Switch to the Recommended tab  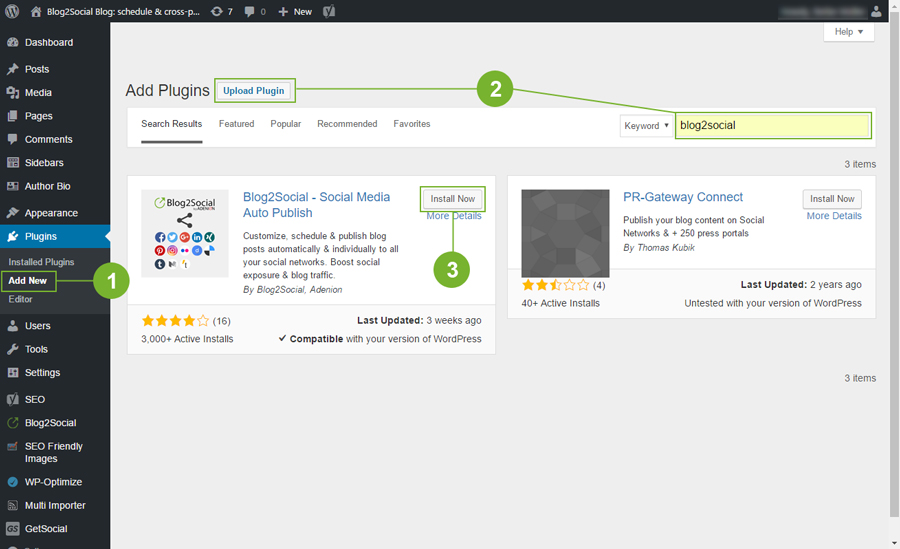pos(347,123)
